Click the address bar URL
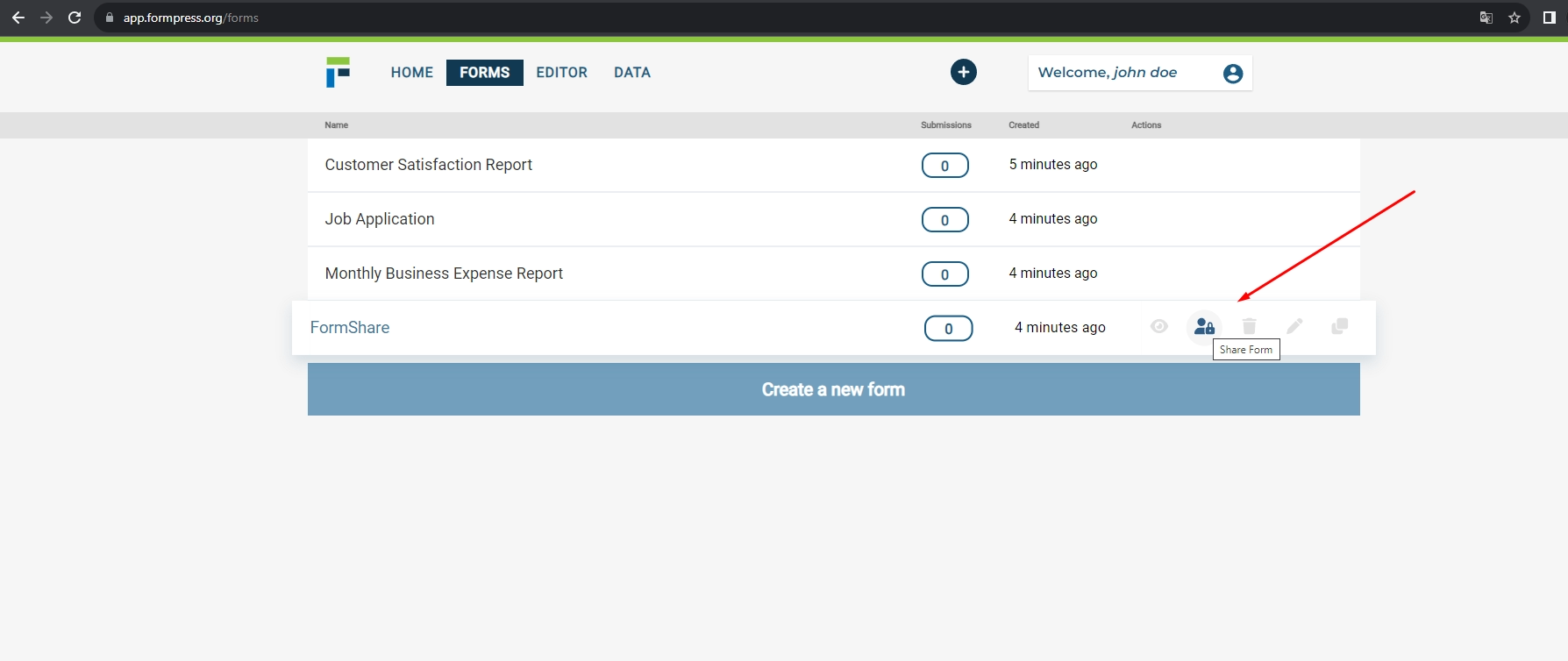 191,18
